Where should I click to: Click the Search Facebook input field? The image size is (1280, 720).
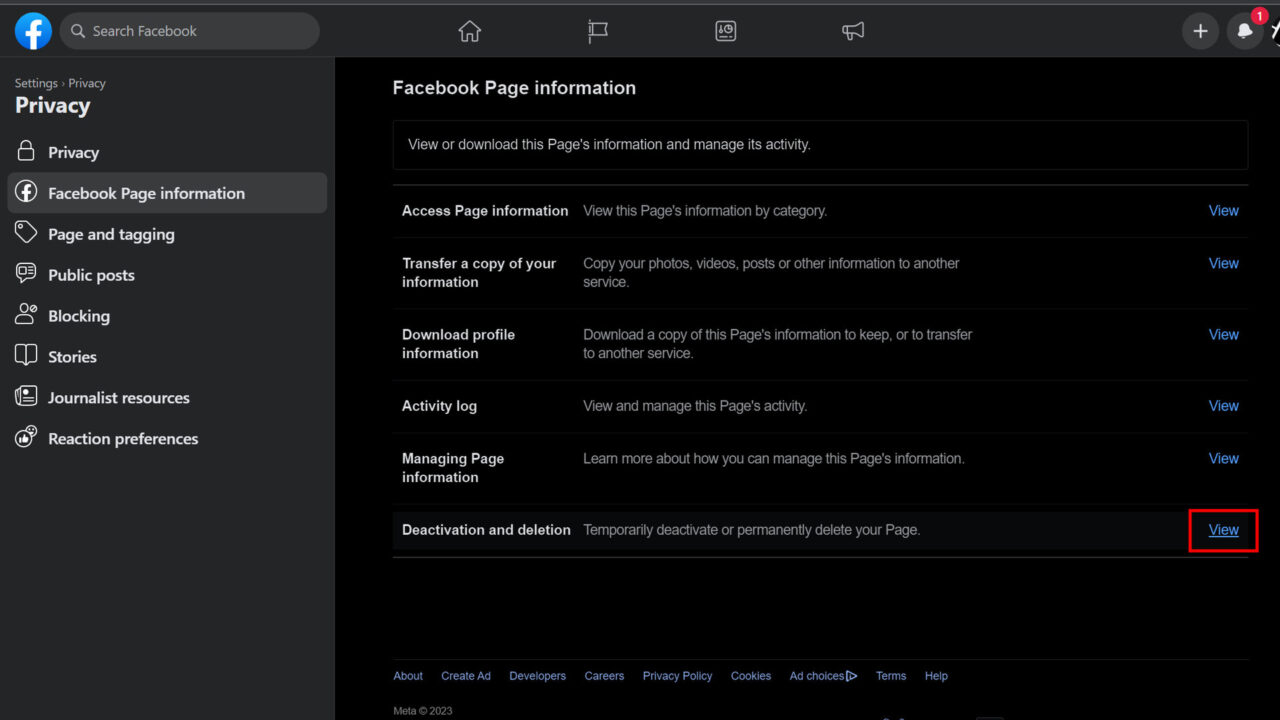point(189,31)
